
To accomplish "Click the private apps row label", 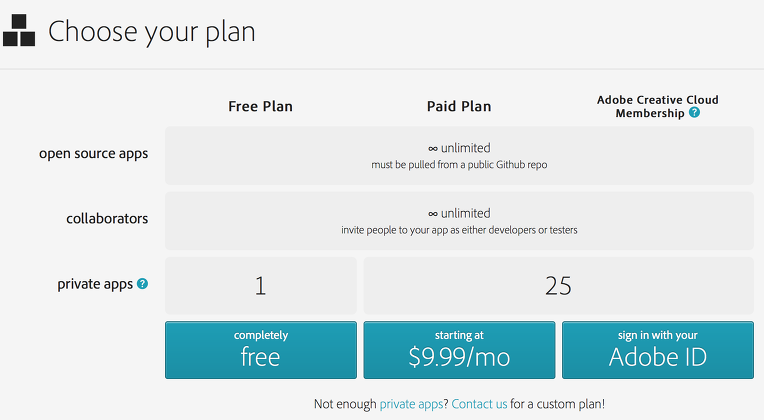I will click(95, 284).
